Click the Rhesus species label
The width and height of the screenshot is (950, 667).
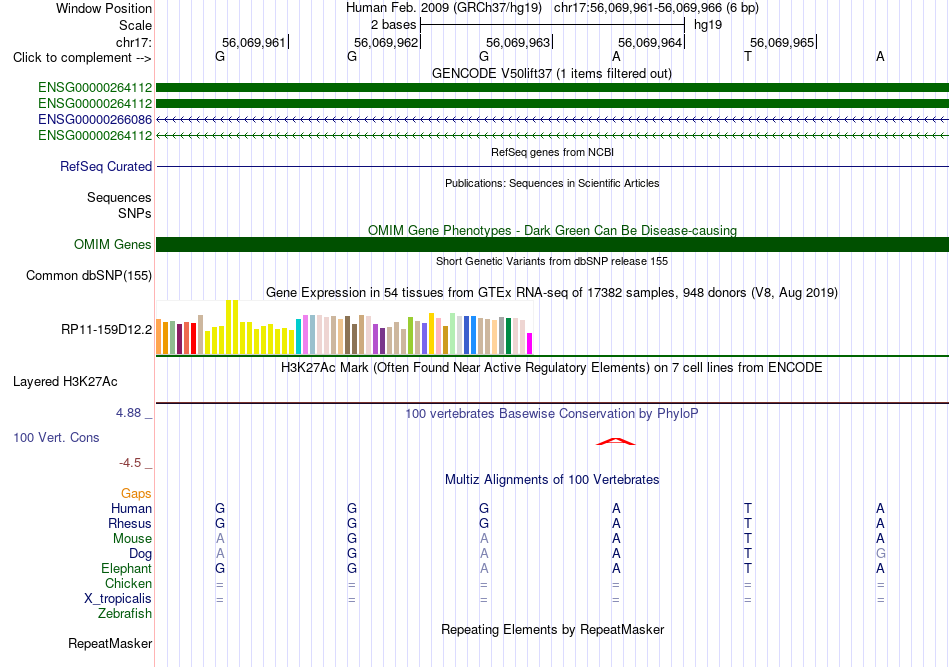(130, 523)
